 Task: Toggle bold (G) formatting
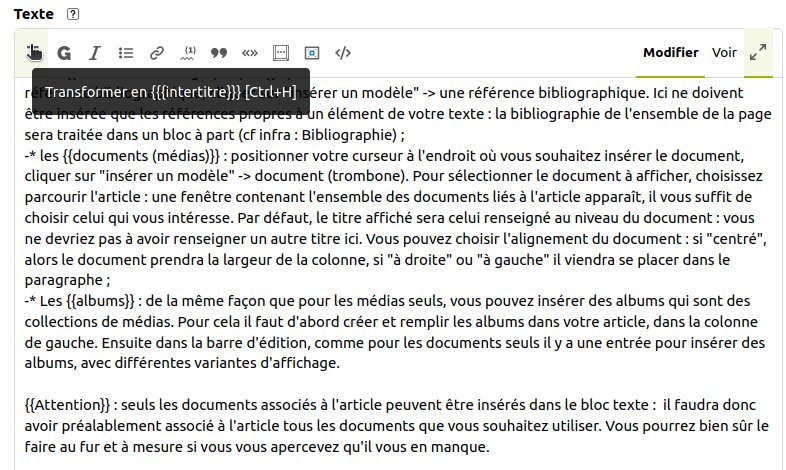tap(64, 53)
